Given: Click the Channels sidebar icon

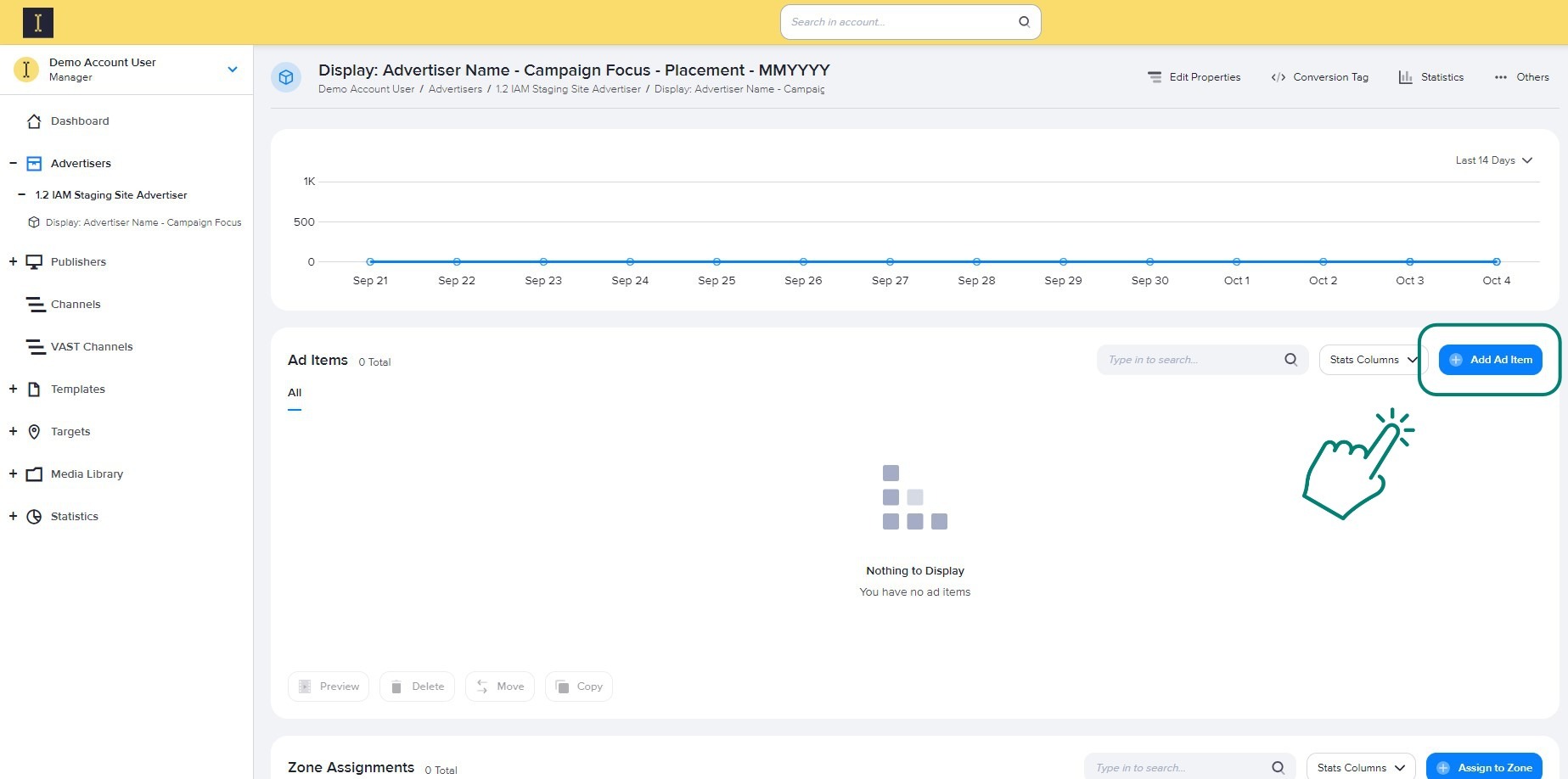Looking at the screenshot, I should pos(35,305).
